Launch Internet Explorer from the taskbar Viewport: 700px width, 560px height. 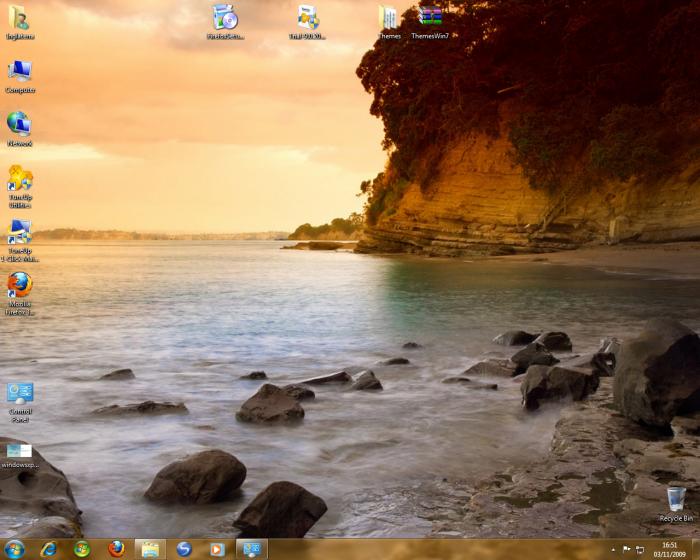click(x=48, y=549)
